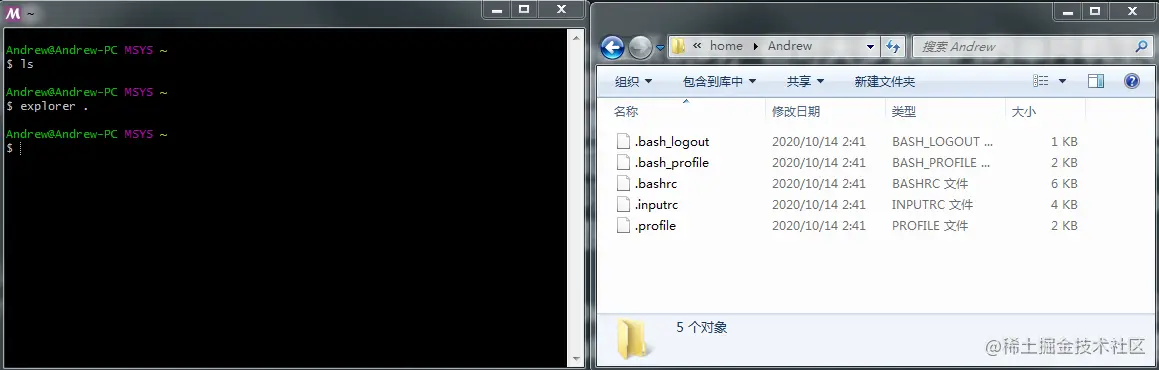1159x370 pixels.
Task: Click the 1 KB size cell
Action: pos(1064,141)
